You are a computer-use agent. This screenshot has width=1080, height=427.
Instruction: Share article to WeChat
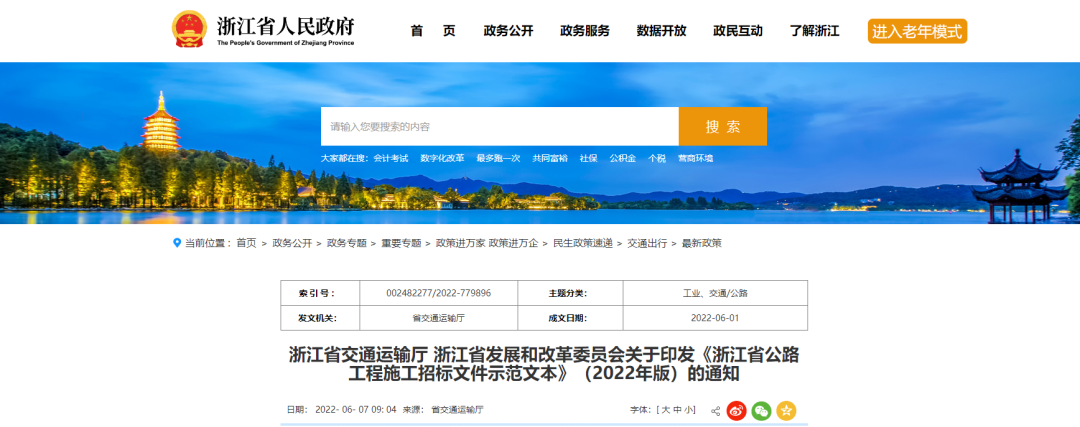761,410
